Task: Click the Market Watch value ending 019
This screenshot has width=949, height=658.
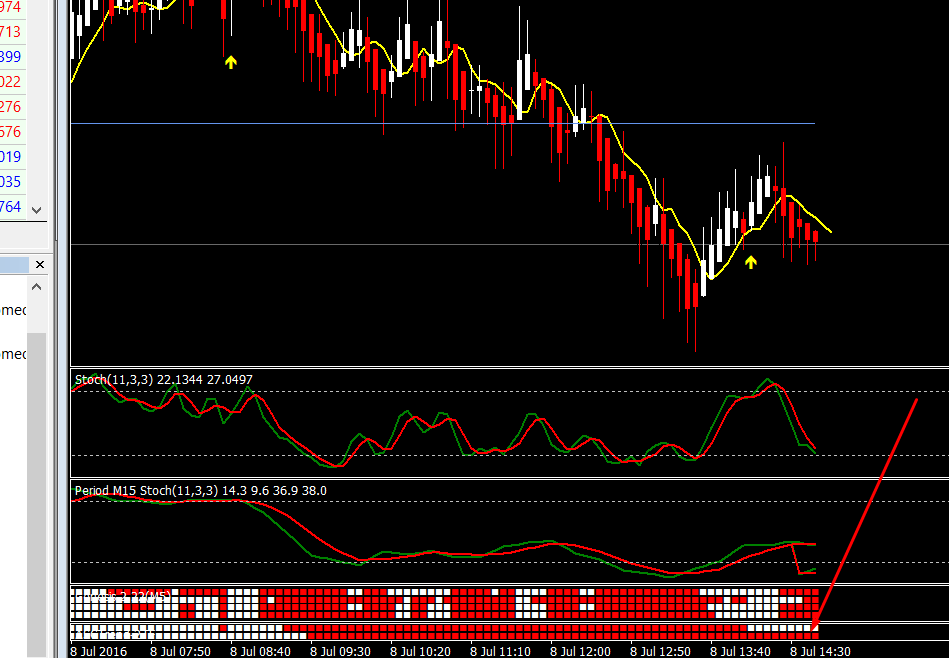Action: [10, 156]
